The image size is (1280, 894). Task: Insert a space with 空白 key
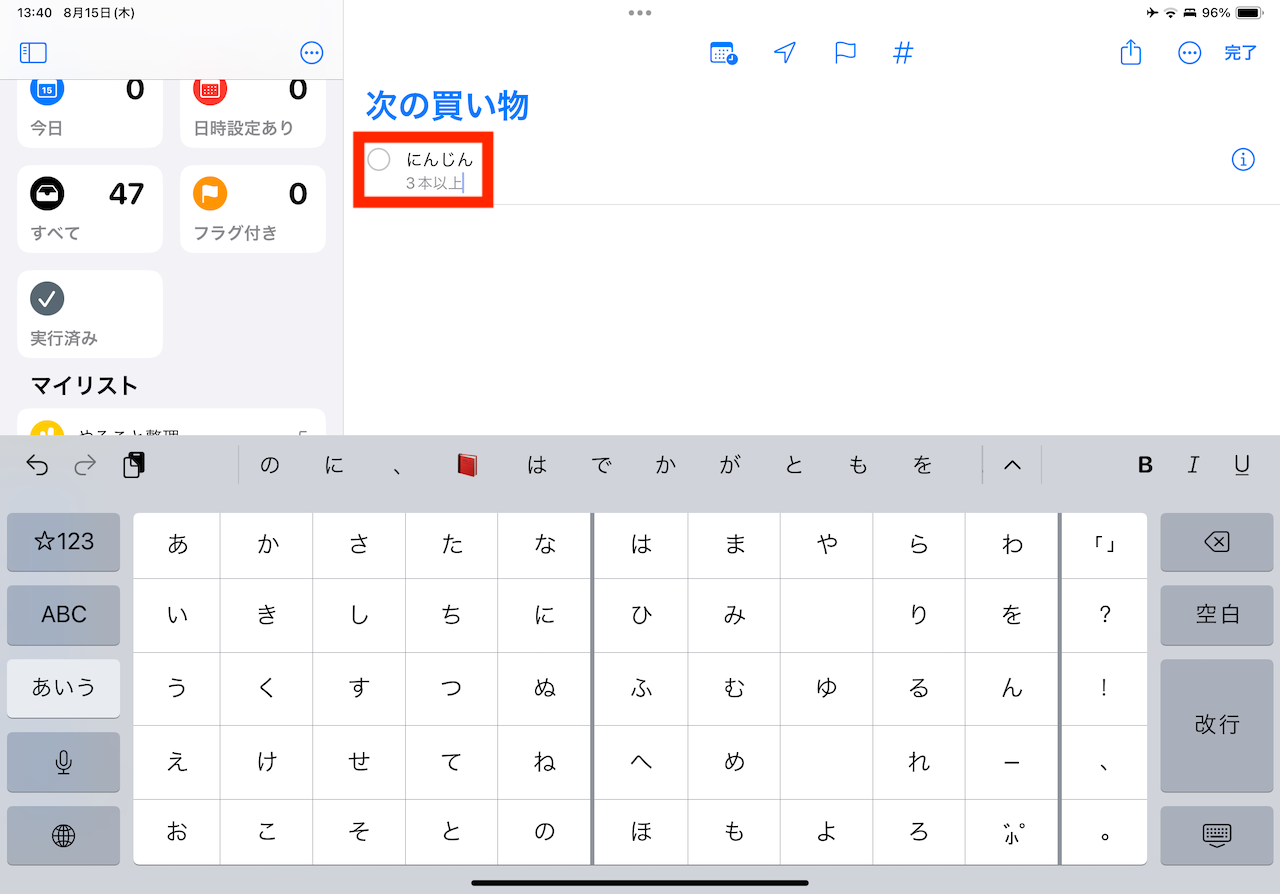click(x=1217, y=615)
